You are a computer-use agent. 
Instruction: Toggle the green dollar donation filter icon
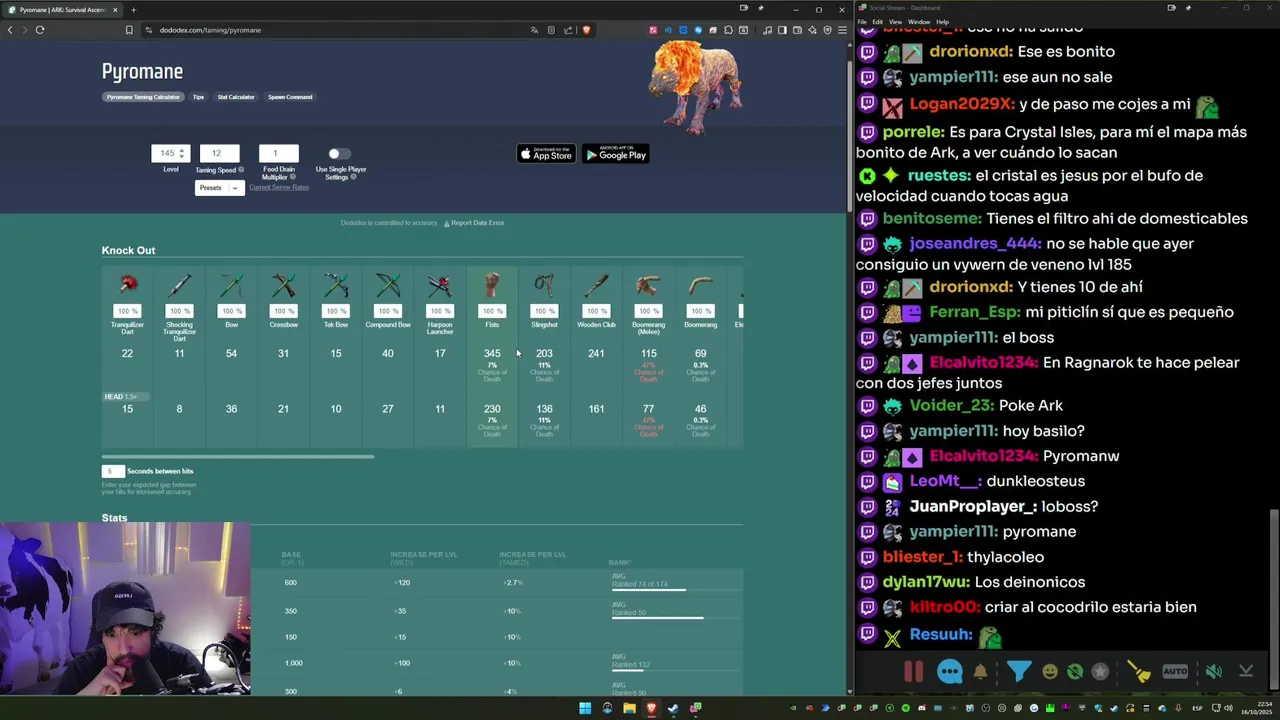[1075, 672]
